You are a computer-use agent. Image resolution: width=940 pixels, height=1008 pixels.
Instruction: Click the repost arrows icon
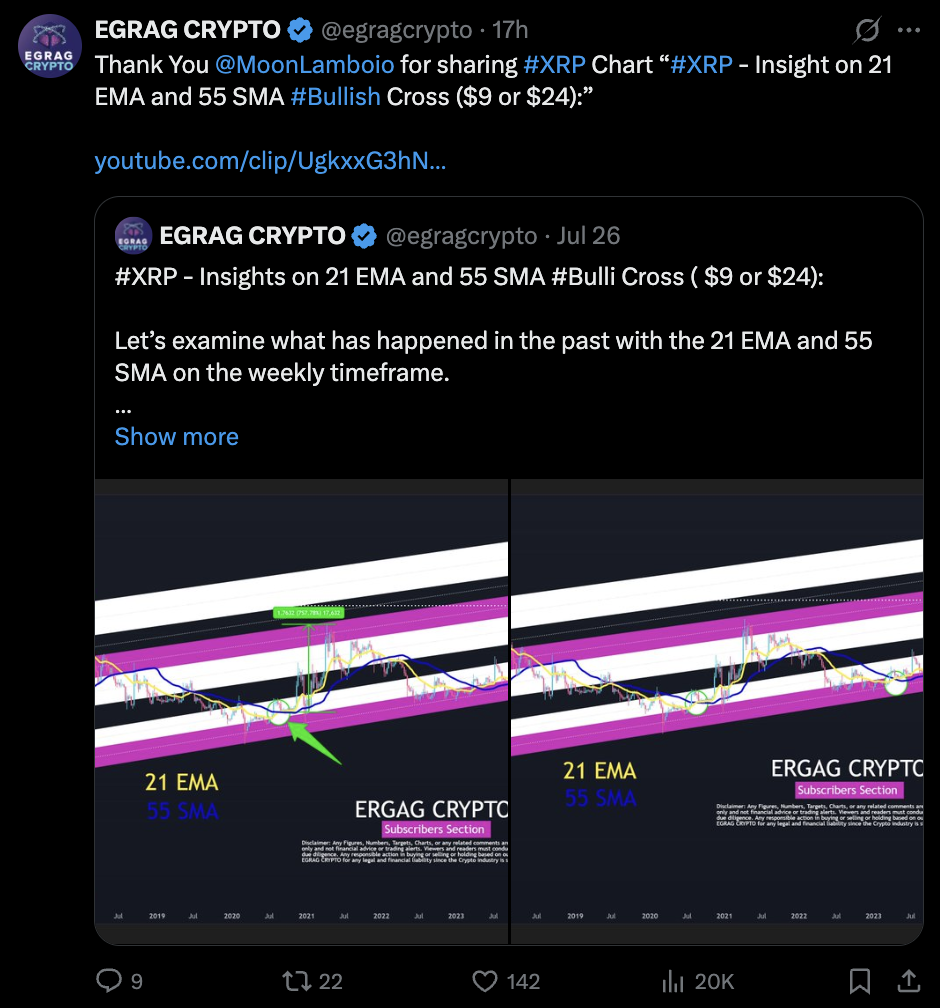tap(296, 981)
